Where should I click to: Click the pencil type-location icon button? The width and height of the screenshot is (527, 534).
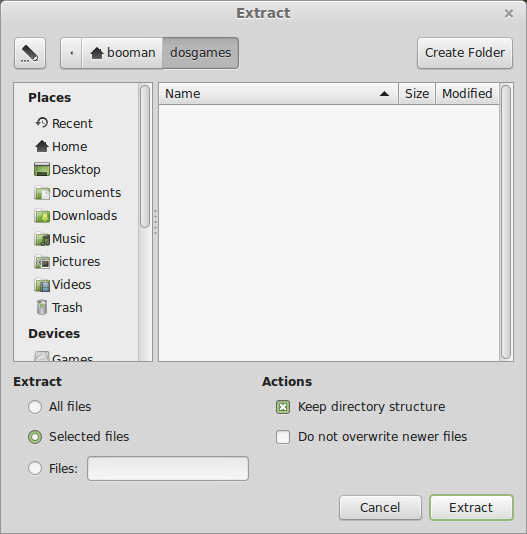click(x=30, y=53)
